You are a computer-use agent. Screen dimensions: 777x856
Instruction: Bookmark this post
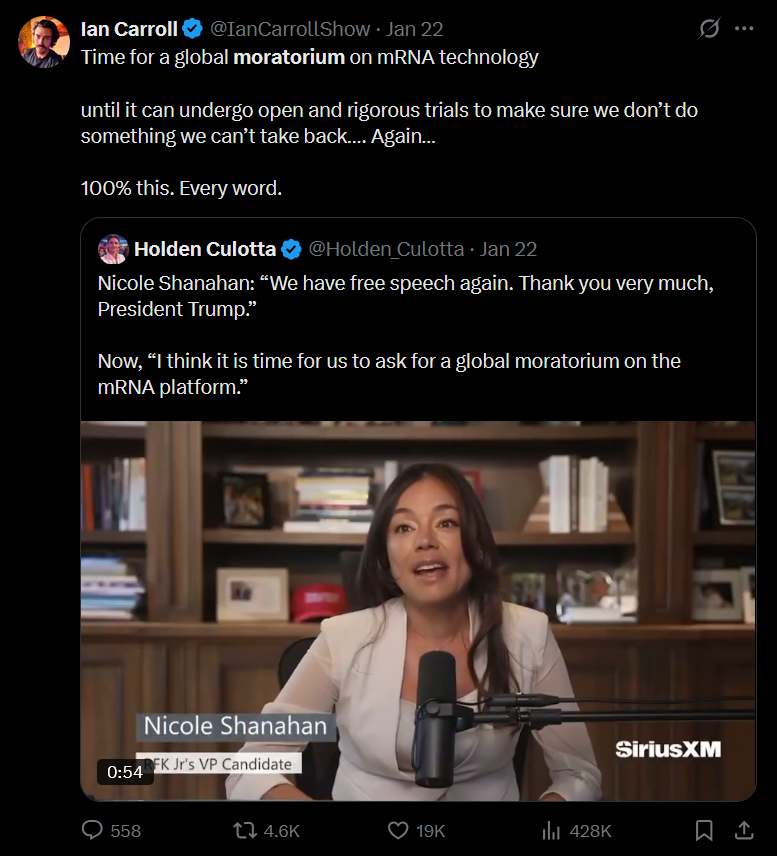click(x=704, y=830)
